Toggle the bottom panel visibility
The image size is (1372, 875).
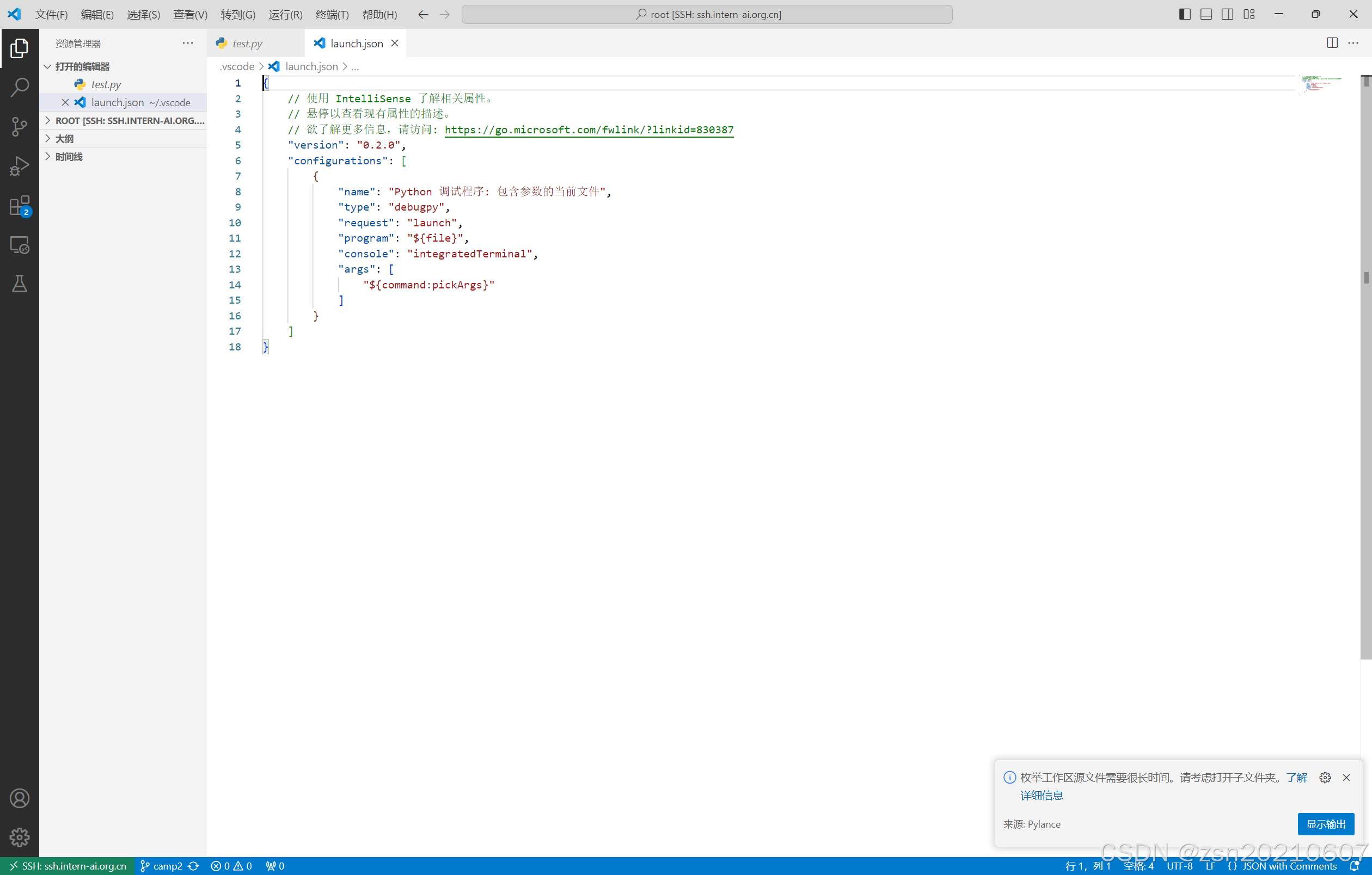pos(1205,14)
